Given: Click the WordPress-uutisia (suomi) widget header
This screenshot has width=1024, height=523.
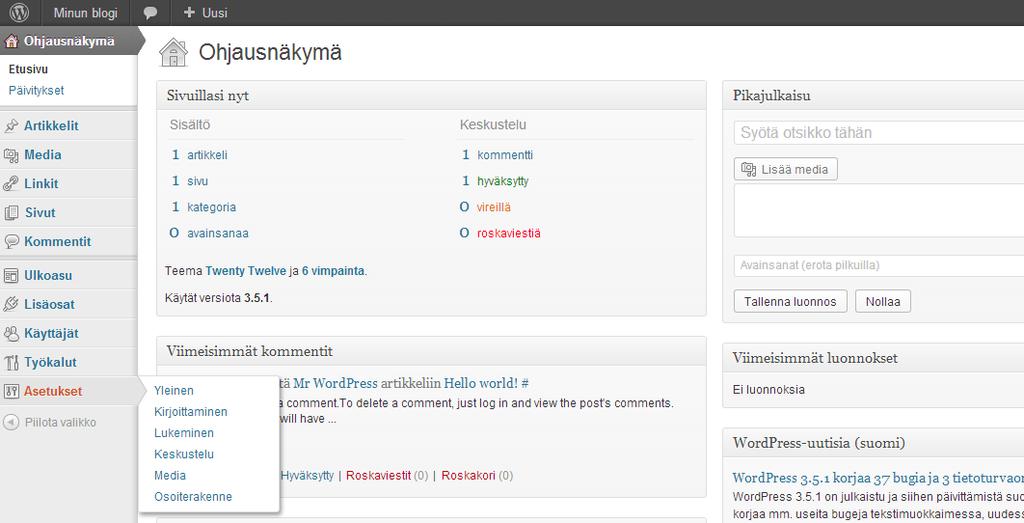Looking at the screenshot, I should pos(874,443).
